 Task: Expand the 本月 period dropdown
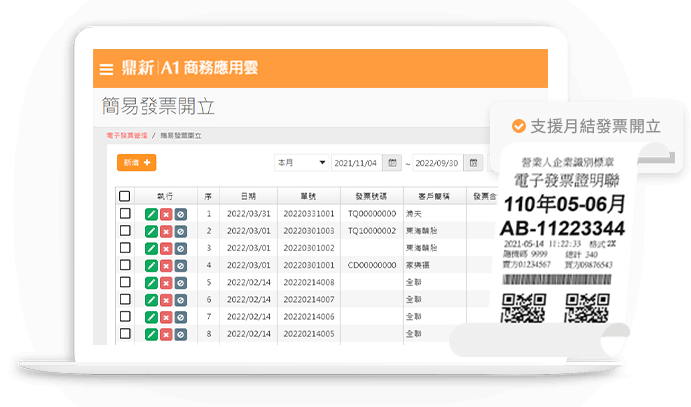[301, 163]
